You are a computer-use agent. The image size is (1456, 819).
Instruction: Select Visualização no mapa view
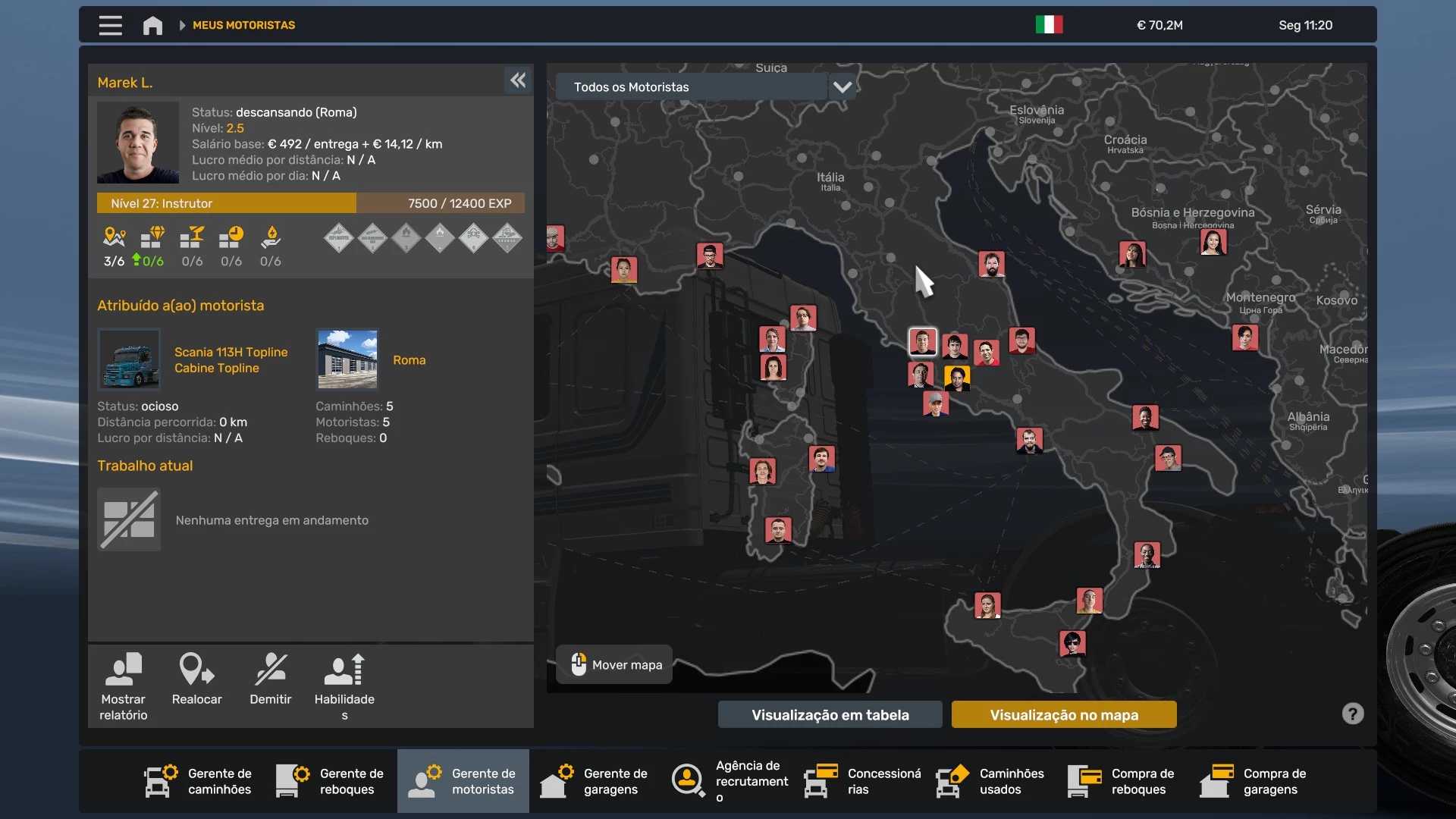pyautogui.click(x=1063, y=714)
